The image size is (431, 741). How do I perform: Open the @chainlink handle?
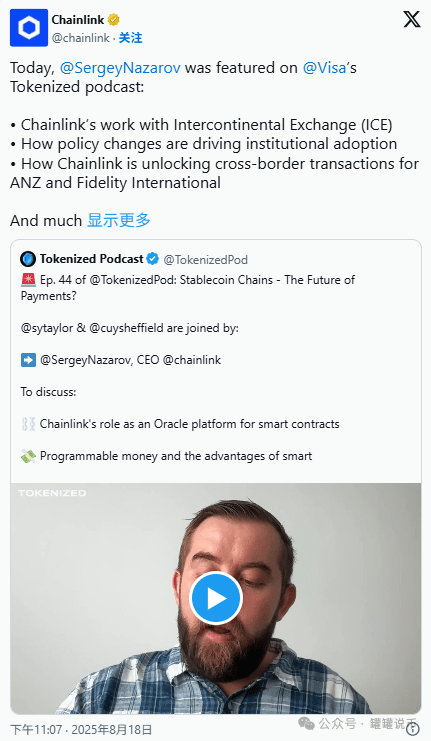pos(80,38)
